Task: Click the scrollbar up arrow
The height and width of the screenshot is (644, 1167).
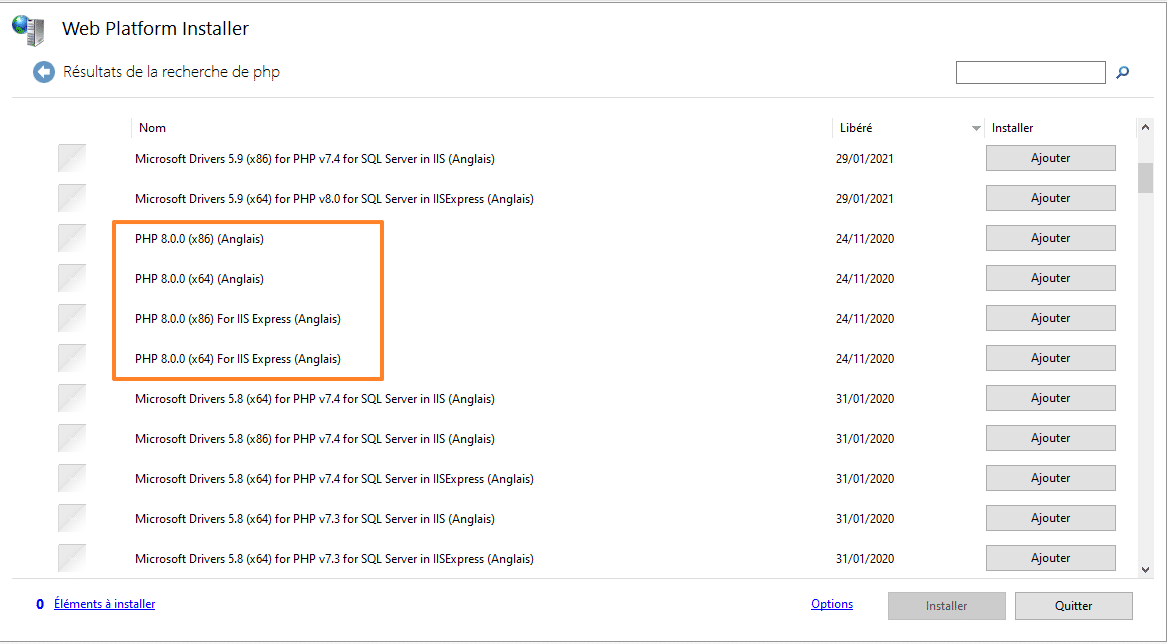Action: tap(1145, 128)
